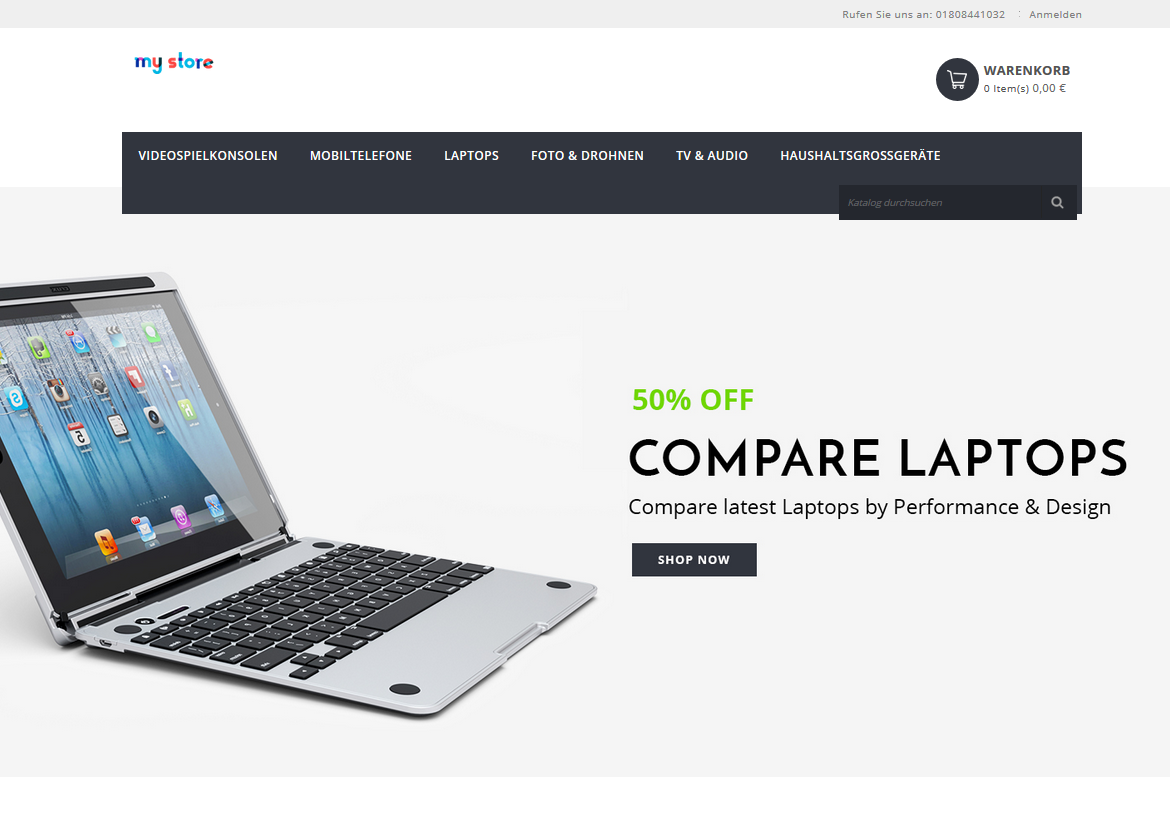
Task: Open the Mobiltelefone category
Action: [x=360, y=155]
